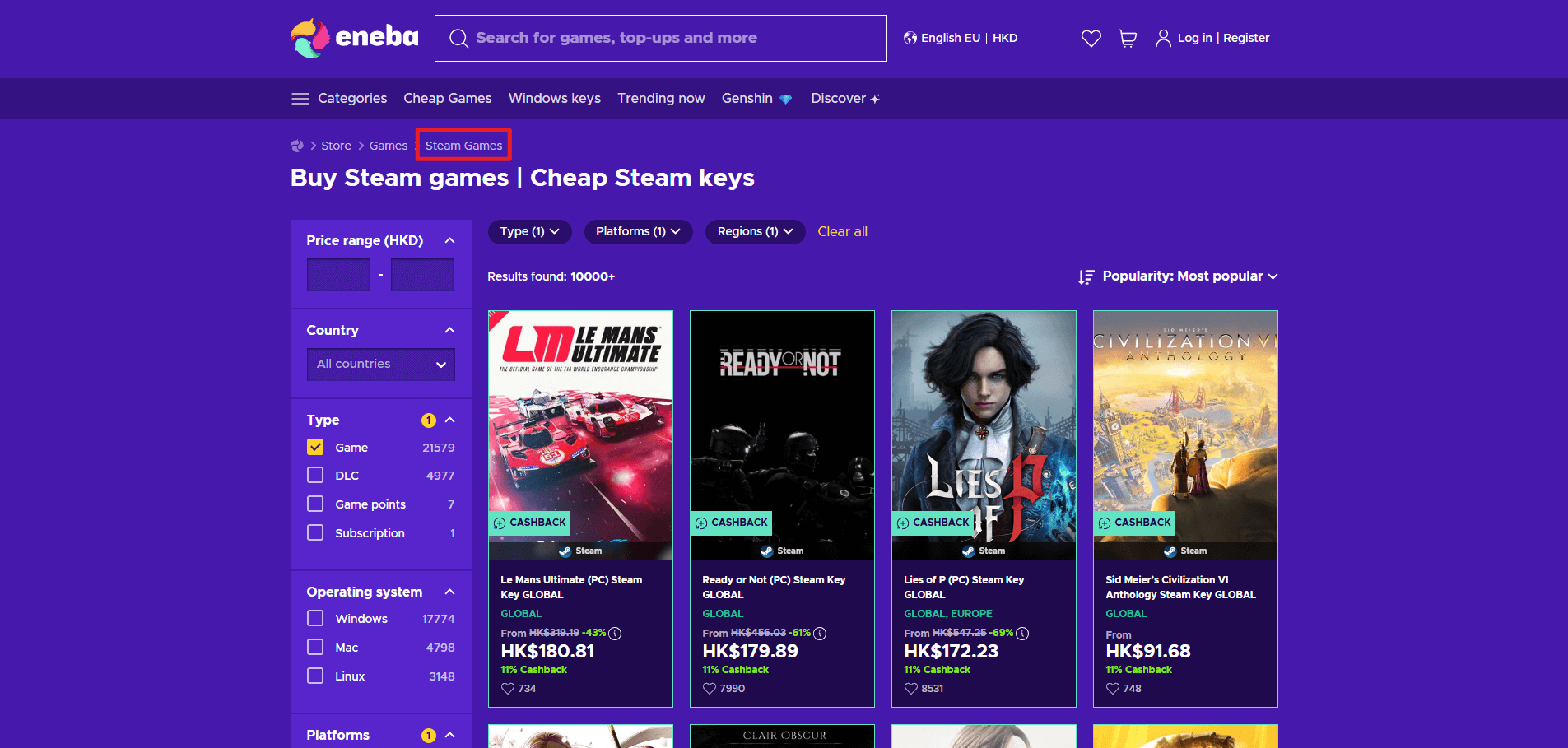Add Lies of P to wishlist heart
This screenshot has height=748, width=1568.
coord(911,689)
